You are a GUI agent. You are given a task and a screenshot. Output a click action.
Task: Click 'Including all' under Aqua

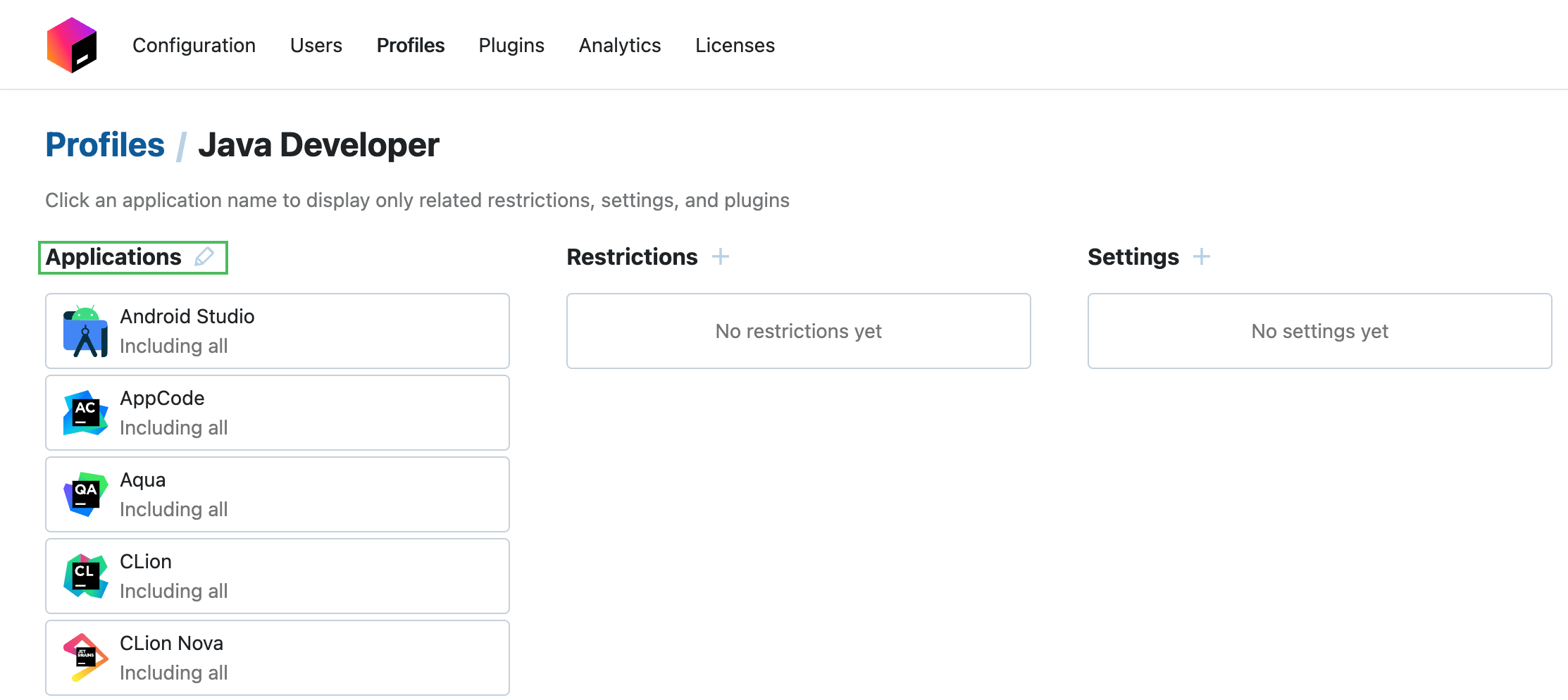tap(173, 509)
